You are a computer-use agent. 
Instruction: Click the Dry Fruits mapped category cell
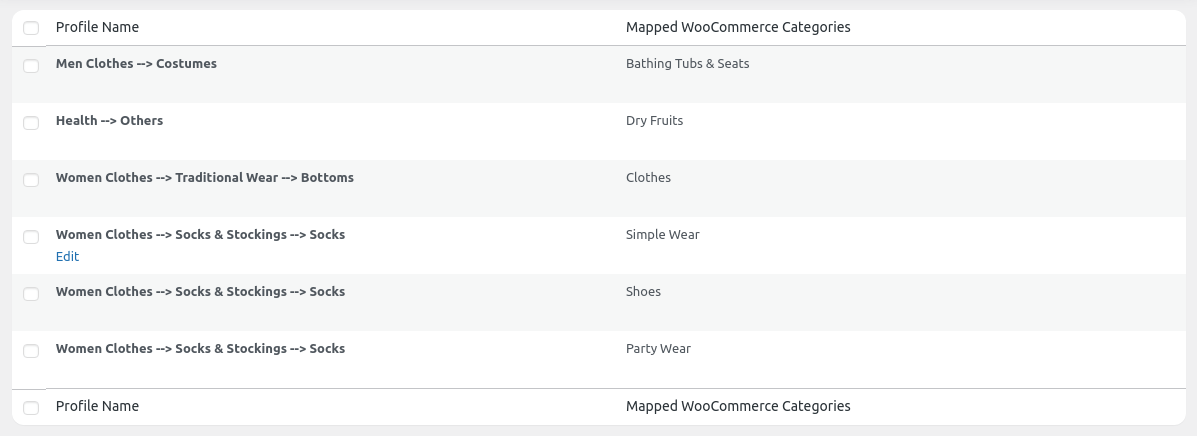(x=654, y=121)
